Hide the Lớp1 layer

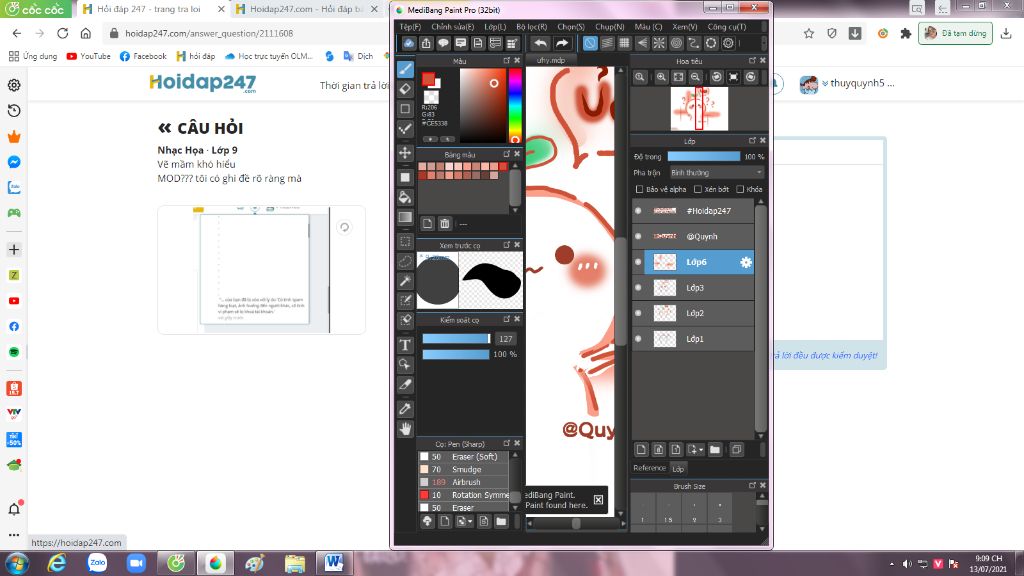(638, 338)
